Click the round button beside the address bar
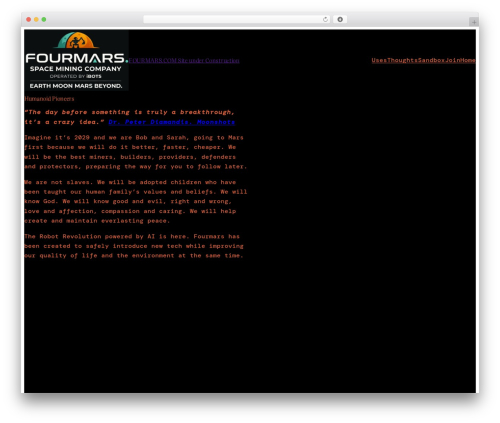The width and height of the screenshot is (500, 423). [340, 20]
